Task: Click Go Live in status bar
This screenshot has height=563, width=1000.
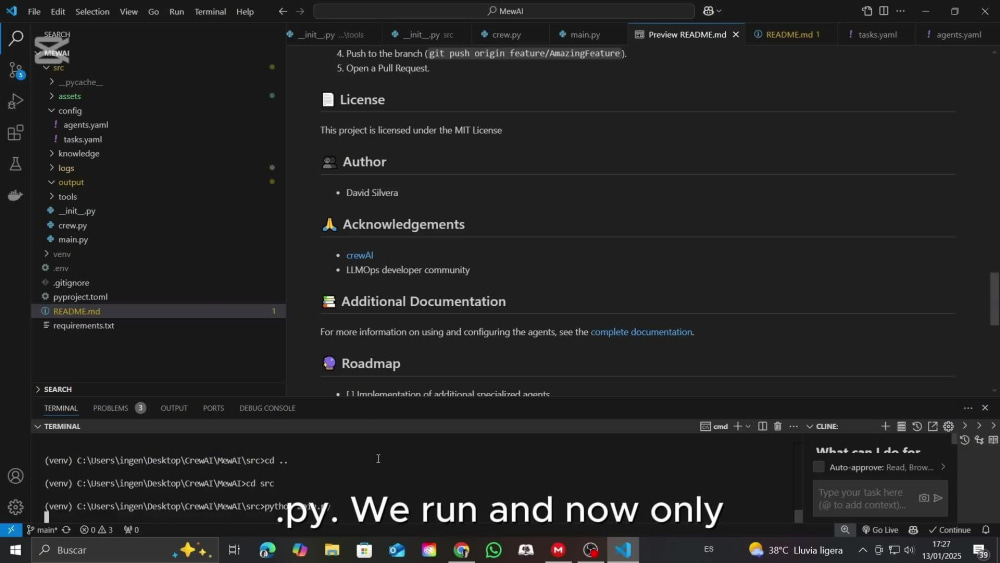Action: coord(880,530)
